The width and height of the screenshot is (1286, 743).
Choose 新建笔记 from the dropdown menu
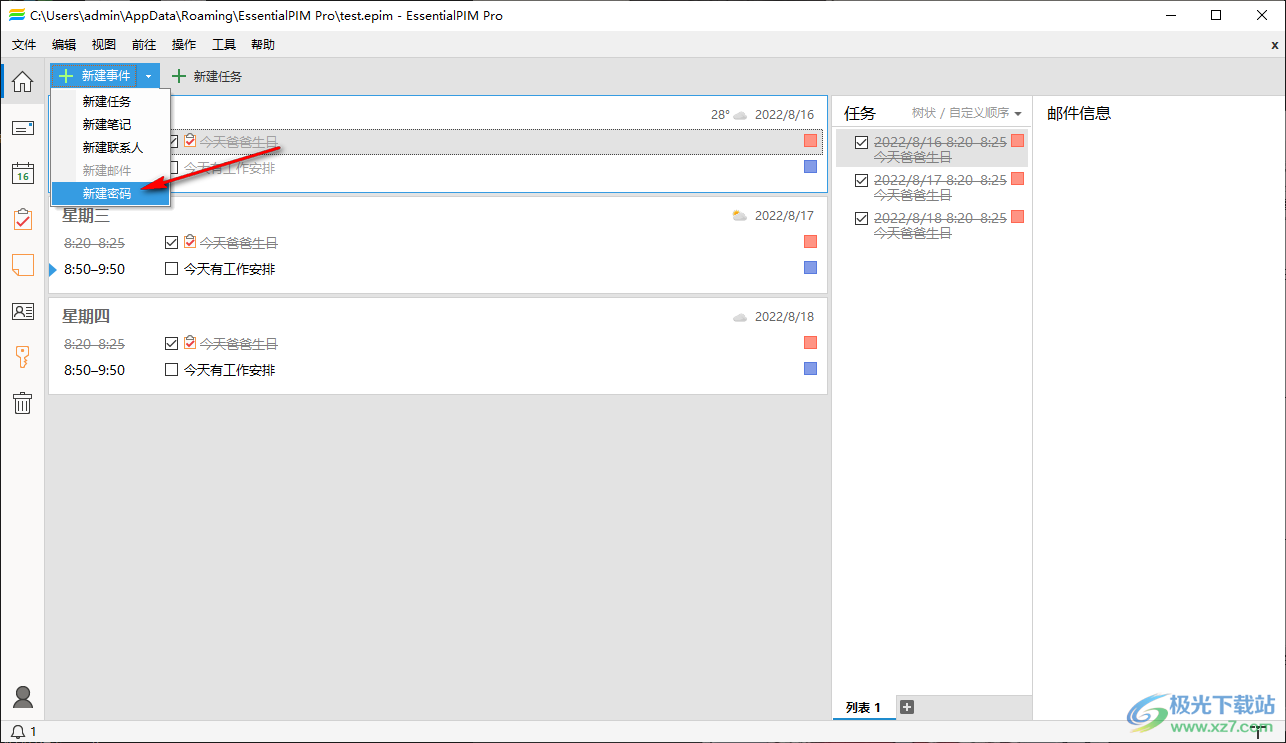[111, 124]
